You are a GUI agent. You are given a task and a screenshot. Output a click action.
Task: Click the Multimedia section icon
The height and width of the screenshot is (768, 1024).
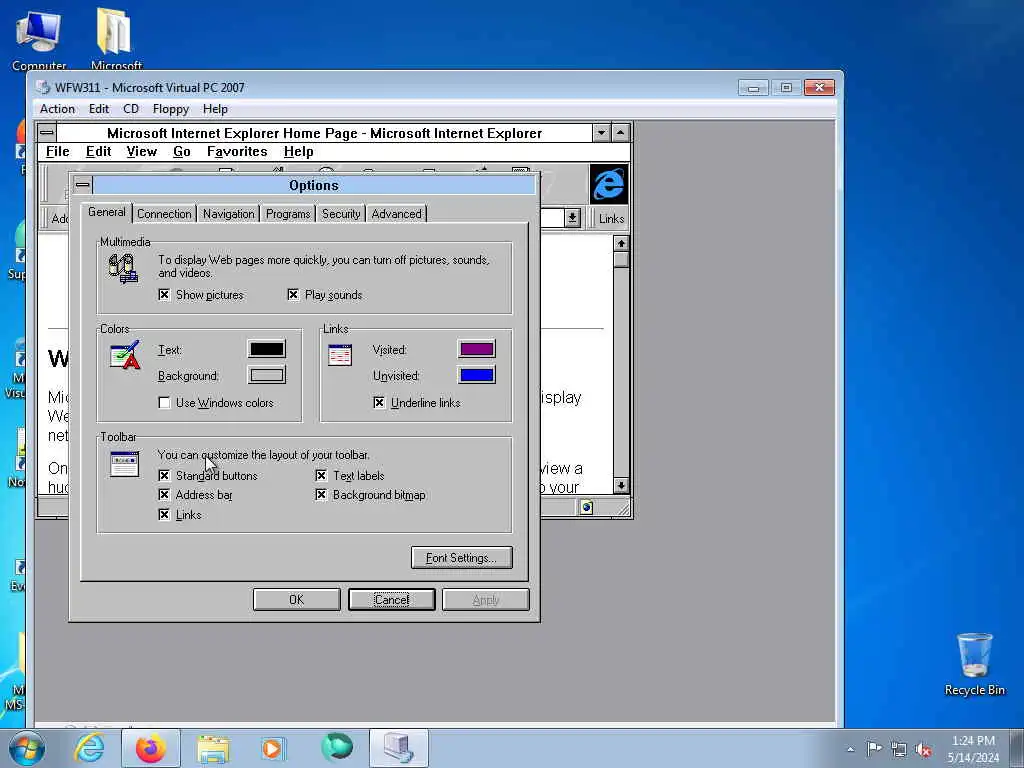pyautogui.click(x=123, y=268)
